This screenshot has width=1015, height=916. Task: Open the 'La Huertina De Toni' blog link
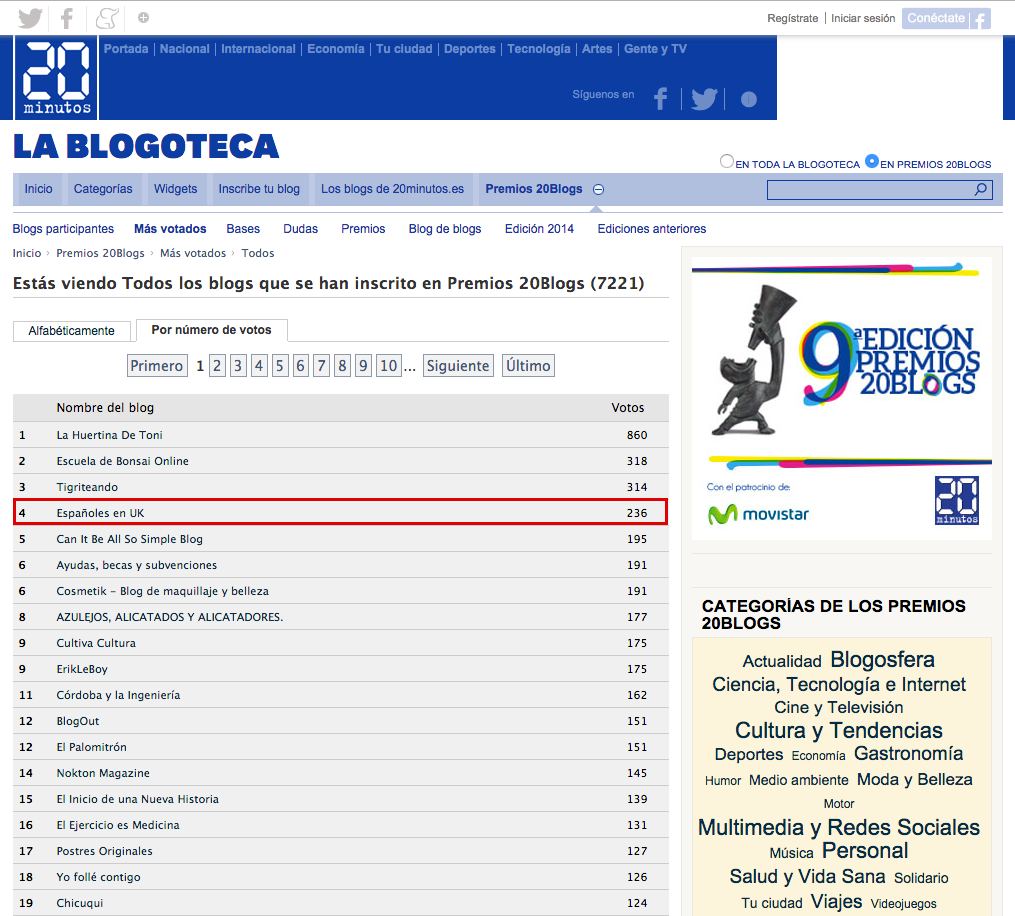coord(109,435)
